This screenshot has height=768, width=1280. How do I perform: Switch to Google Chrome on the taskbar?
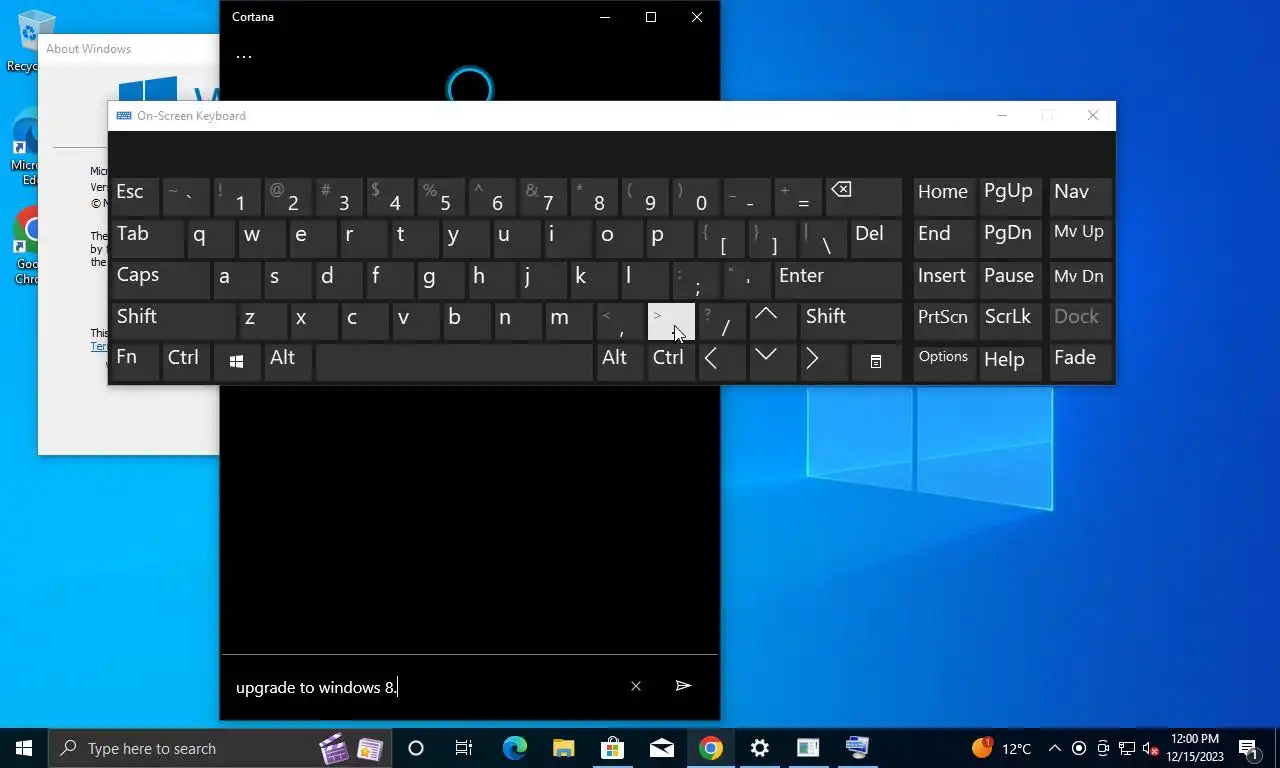(711, 748)
